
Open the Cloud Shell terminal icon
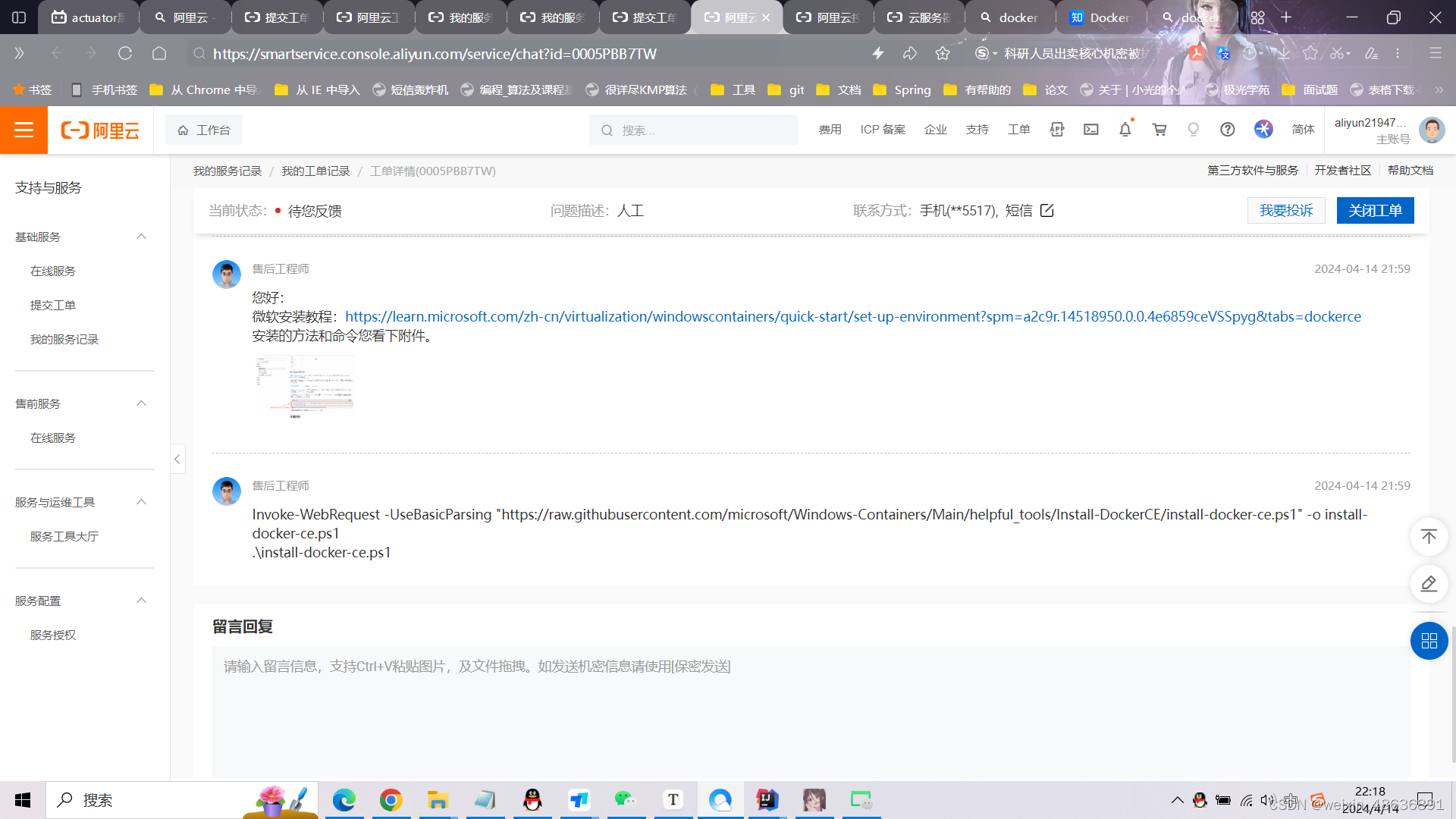[x=1090, y=130]
